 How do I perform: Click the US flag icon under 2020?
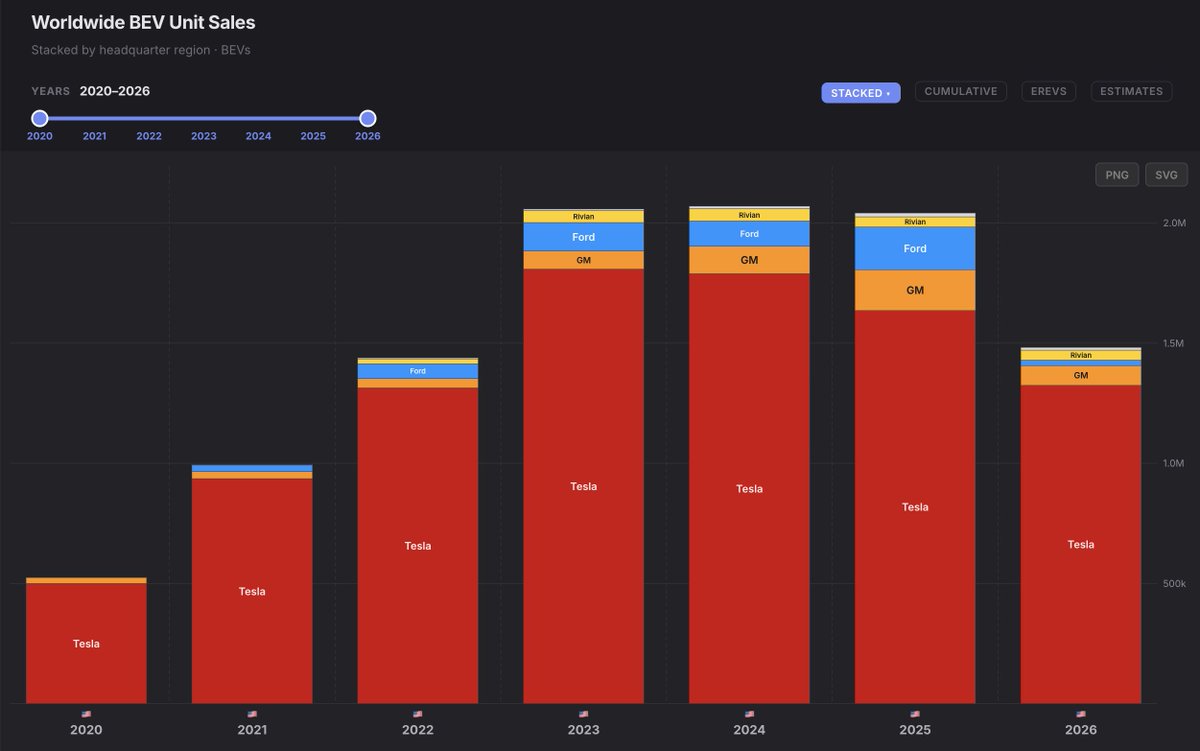point(86,714)
